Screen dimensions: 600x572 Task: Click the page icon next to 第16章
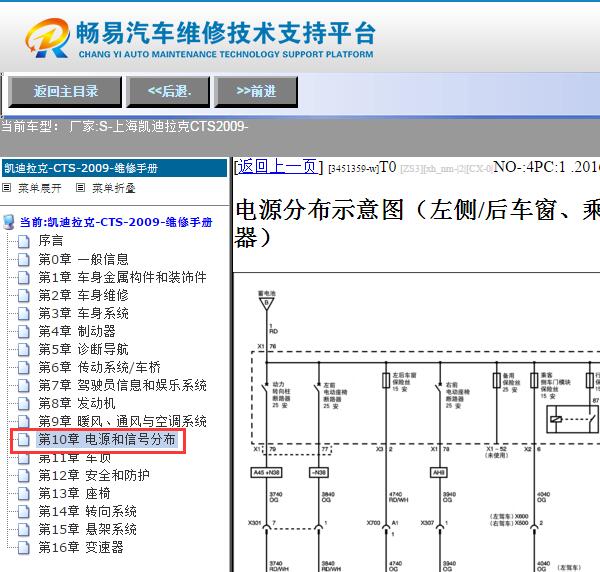point(24,547)
